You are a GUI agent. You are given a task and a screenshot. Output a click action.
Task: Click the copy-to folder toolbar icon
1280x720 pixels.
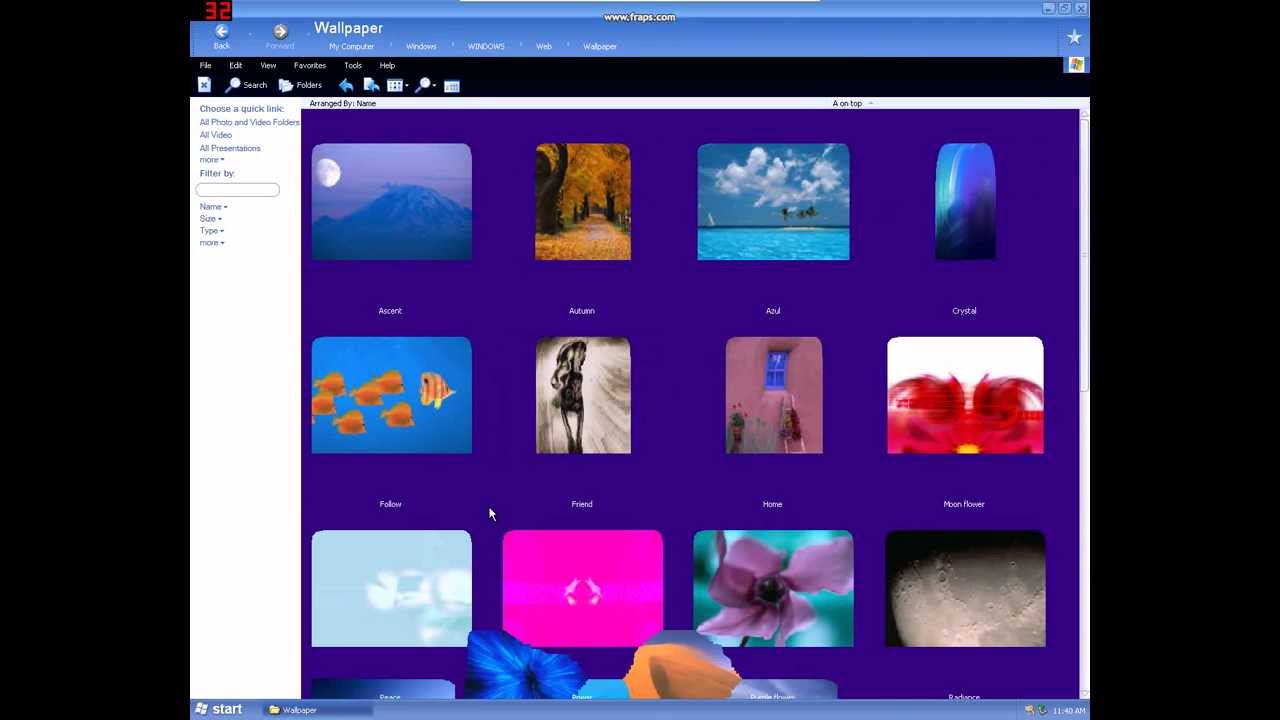[371, 85]
